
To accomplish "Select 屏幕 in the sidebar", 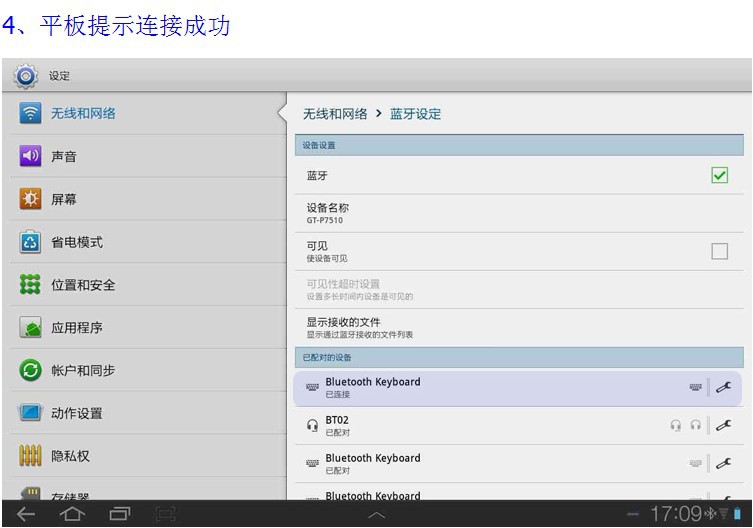I will (148, 199).
